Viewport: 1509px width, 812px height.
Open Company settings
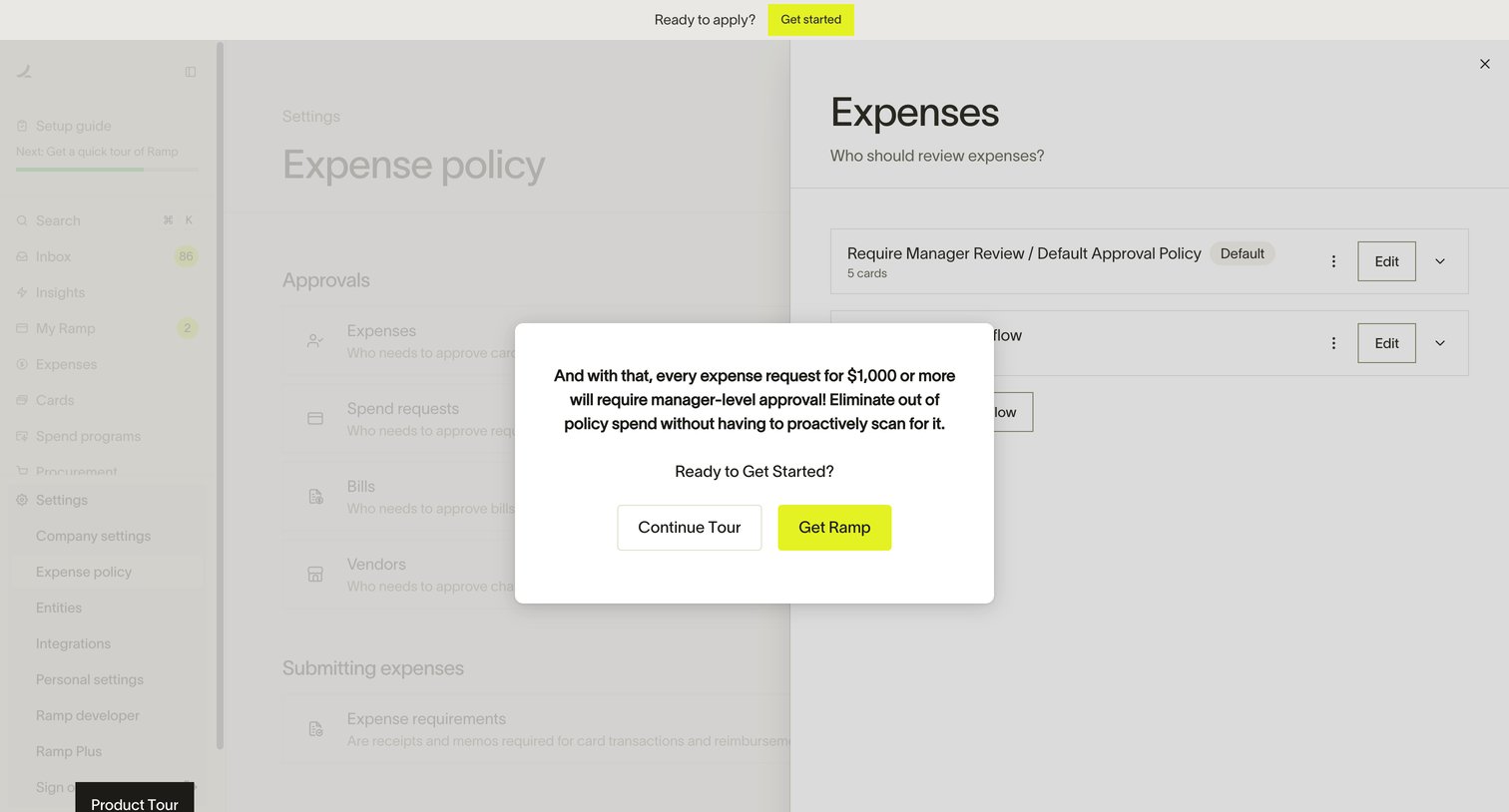(93, 536)
